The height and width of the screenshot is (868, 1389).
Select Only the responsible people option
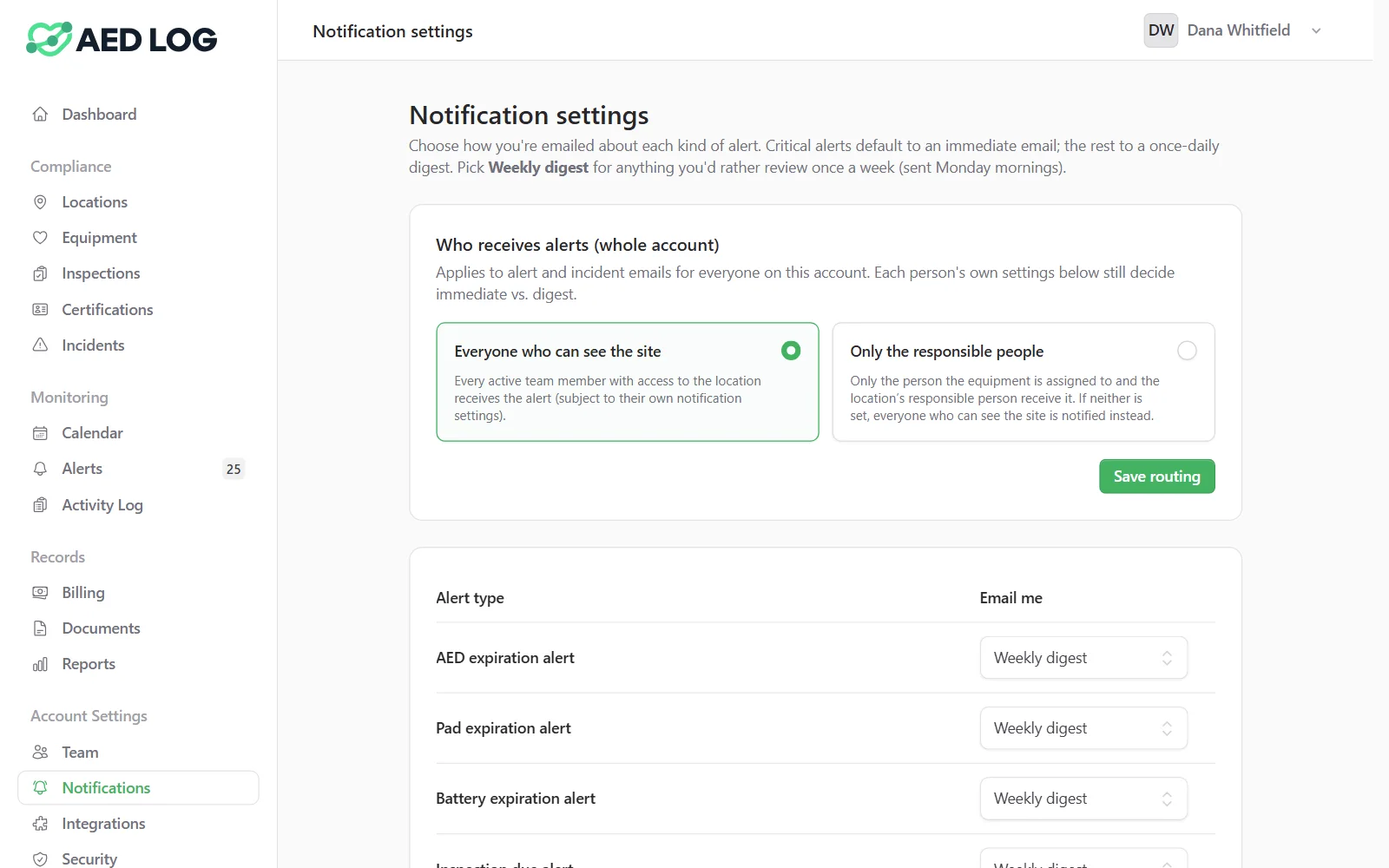(1024, 382)
